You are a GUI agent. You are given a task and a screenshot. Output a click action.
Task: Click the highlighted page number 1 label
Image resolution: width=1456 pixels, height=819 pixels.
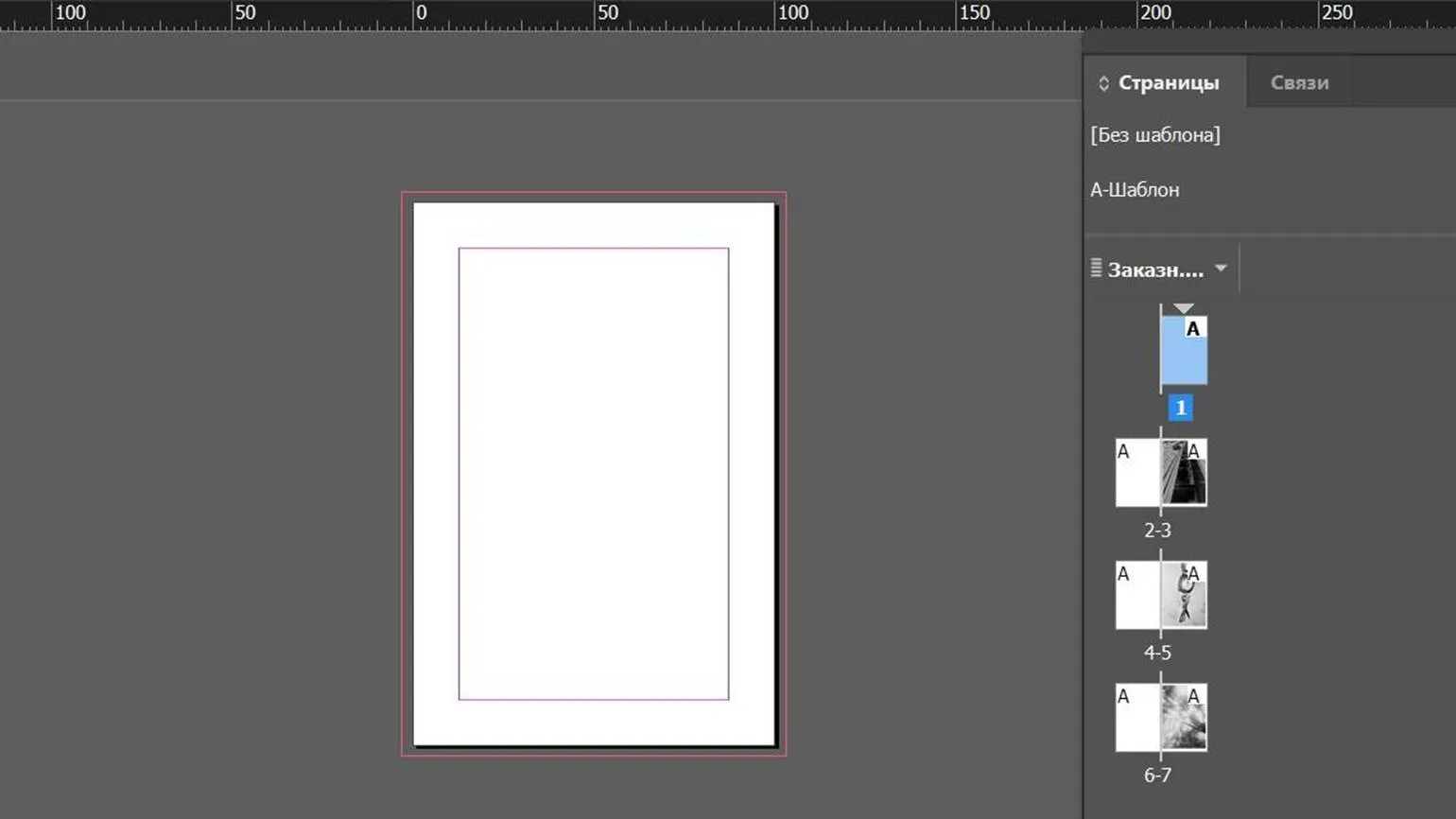pos(1180,408)
